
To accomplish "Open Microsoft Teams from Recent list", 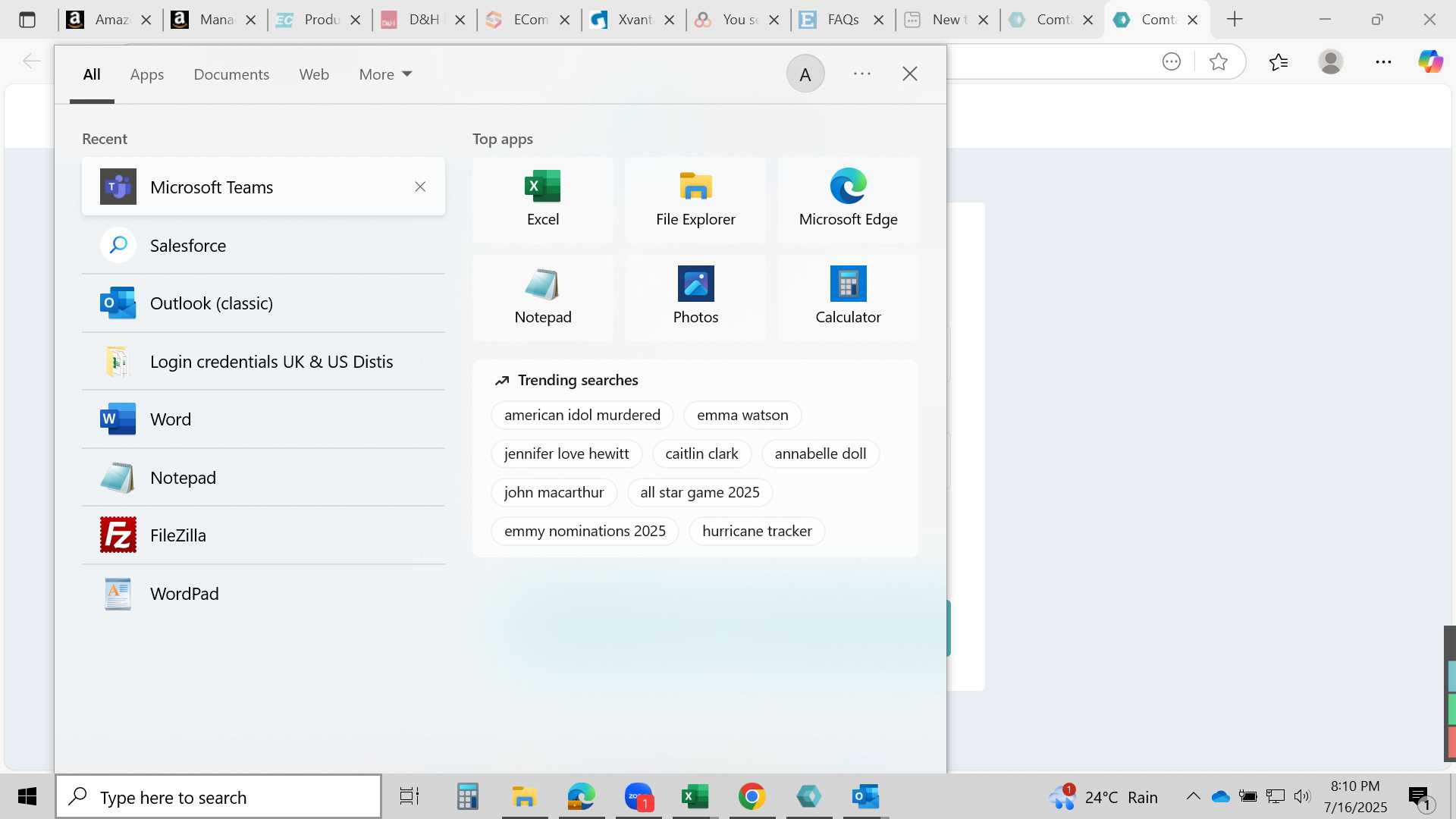I will [x=263, y=187].
